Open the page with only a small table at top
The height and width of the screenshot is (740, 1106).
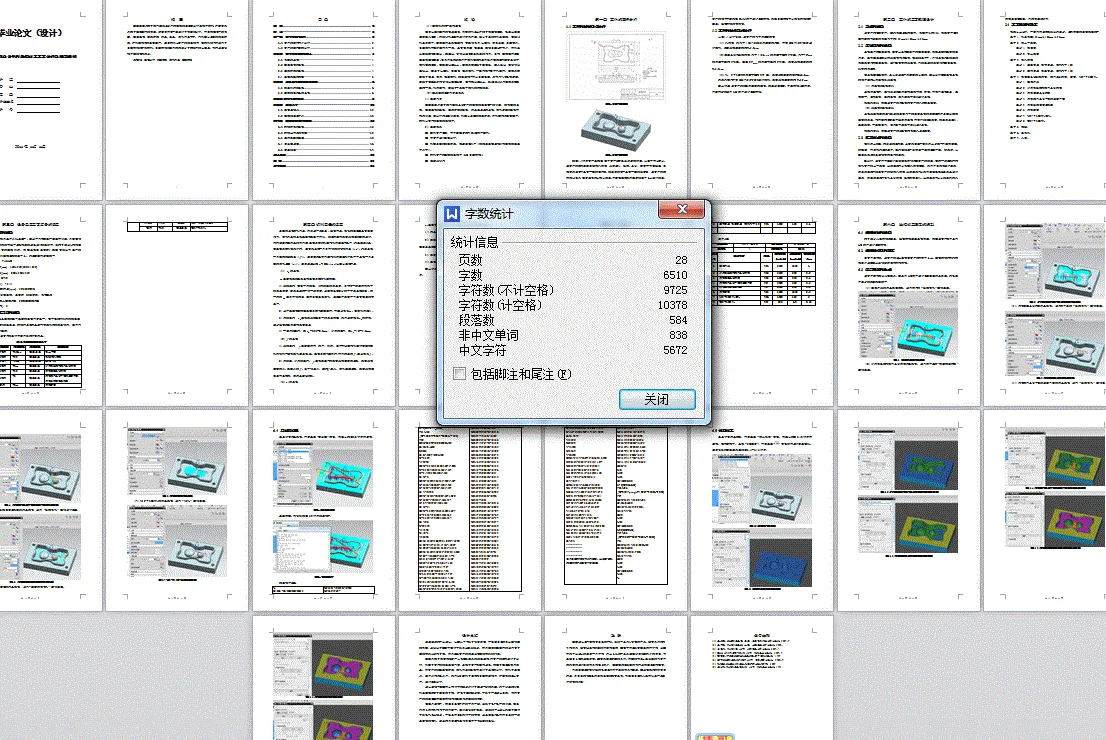[177, 305]
